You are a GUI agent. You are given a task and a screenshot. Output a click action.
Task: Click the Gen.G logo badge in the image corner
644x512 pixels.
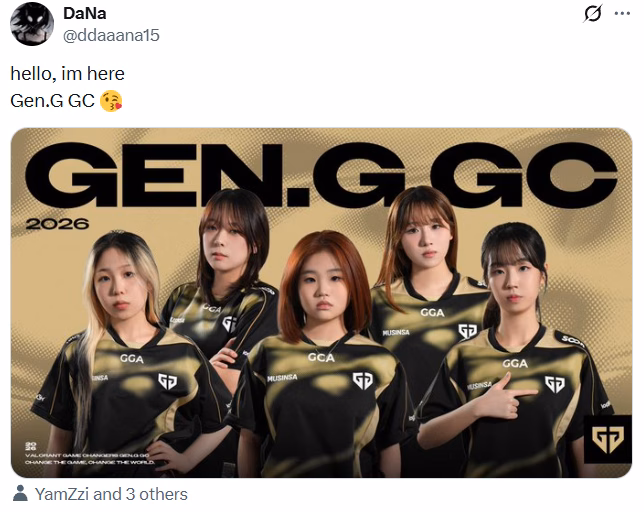[x=607, y=439]
